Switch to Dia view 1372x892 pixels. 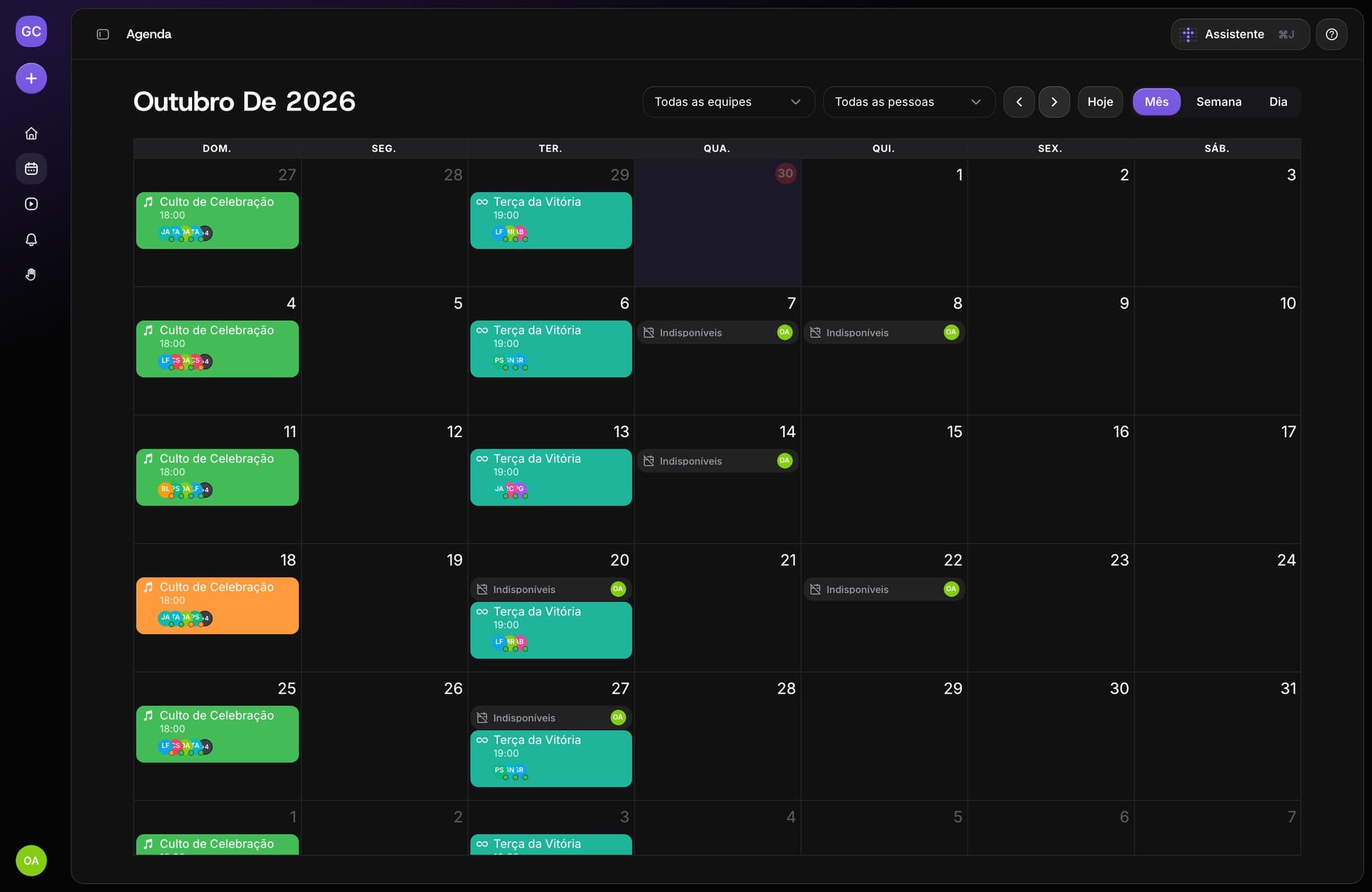coord(1278,102)
